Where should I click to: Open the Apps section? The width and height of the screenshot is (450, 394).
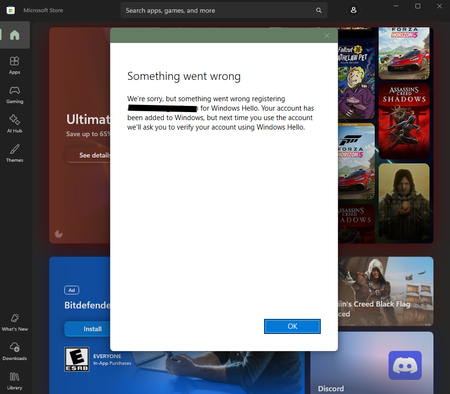click(x=15, y=65)
